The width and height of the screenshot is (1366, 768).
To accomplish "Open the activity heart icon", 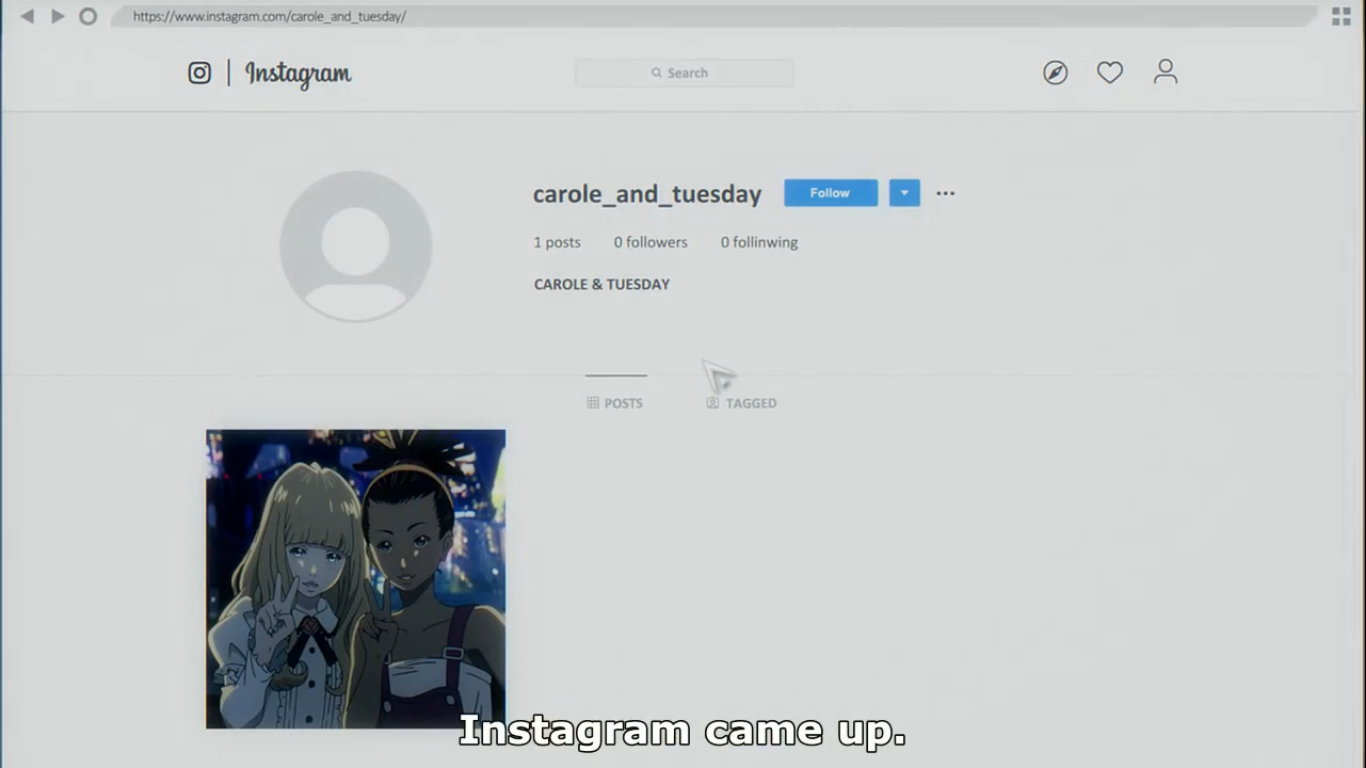I will coord(1110,73).
